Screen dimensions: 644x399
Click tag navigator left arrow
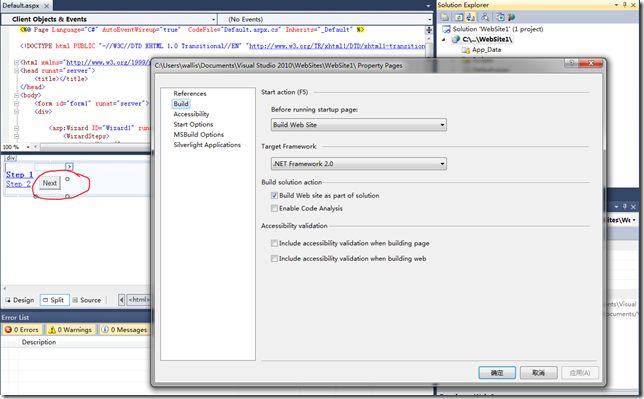(122, 300)
